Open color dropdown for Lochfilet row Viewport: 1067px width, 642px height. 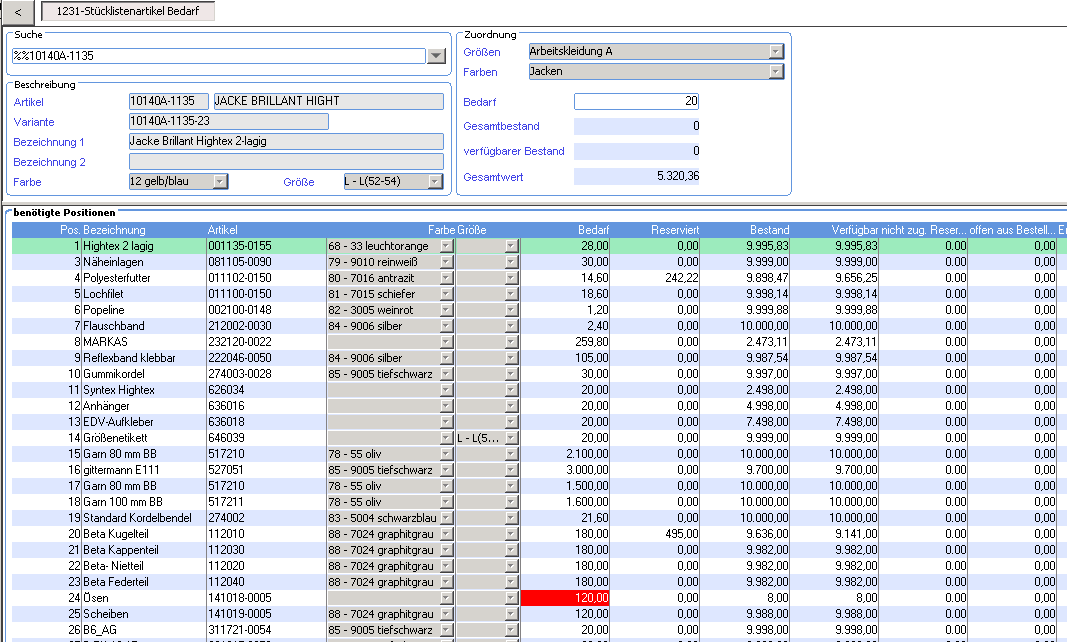click(x=446, y=294)
